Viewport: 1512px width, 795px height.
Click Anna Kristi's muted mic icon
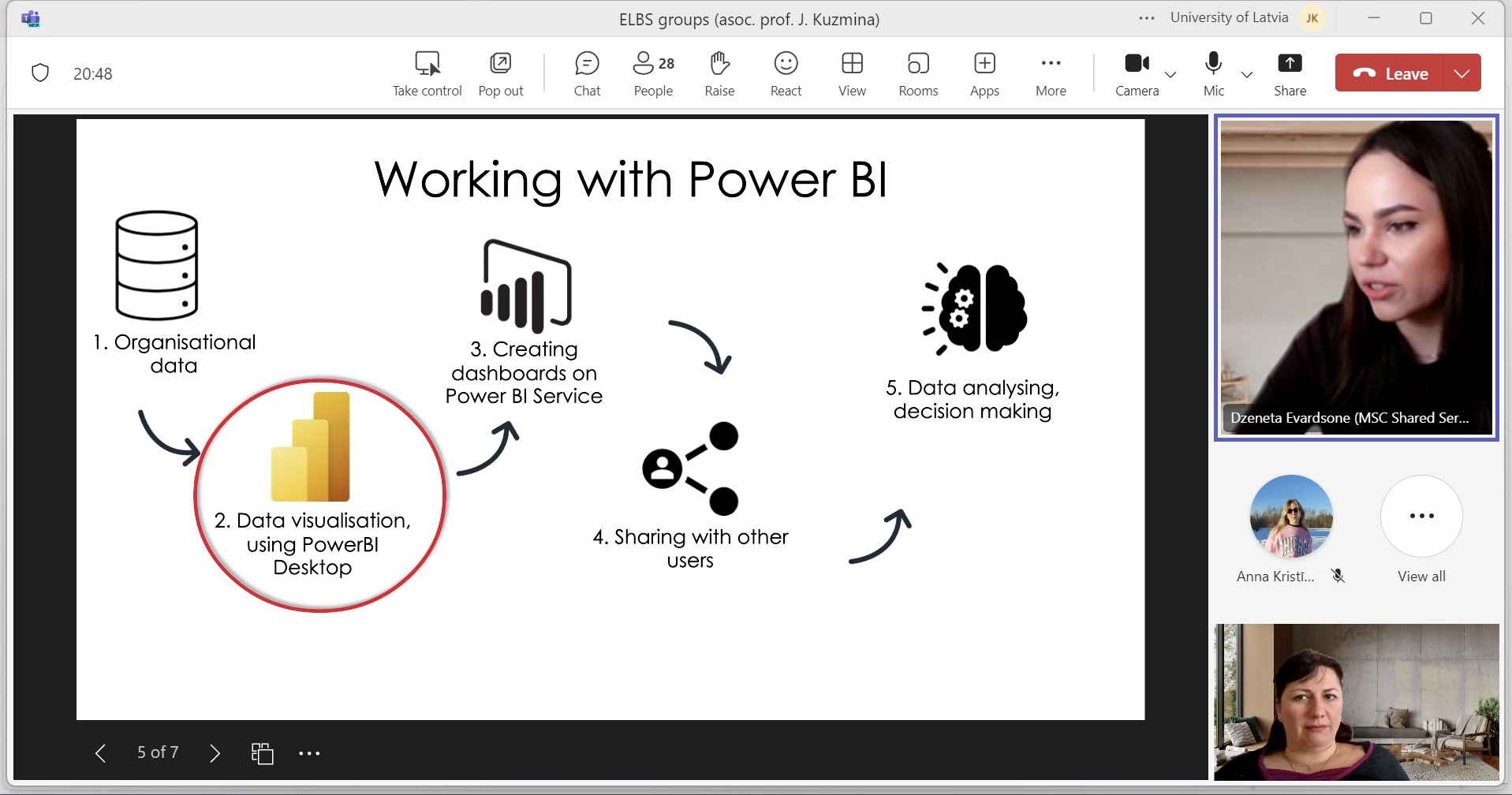1338,576
